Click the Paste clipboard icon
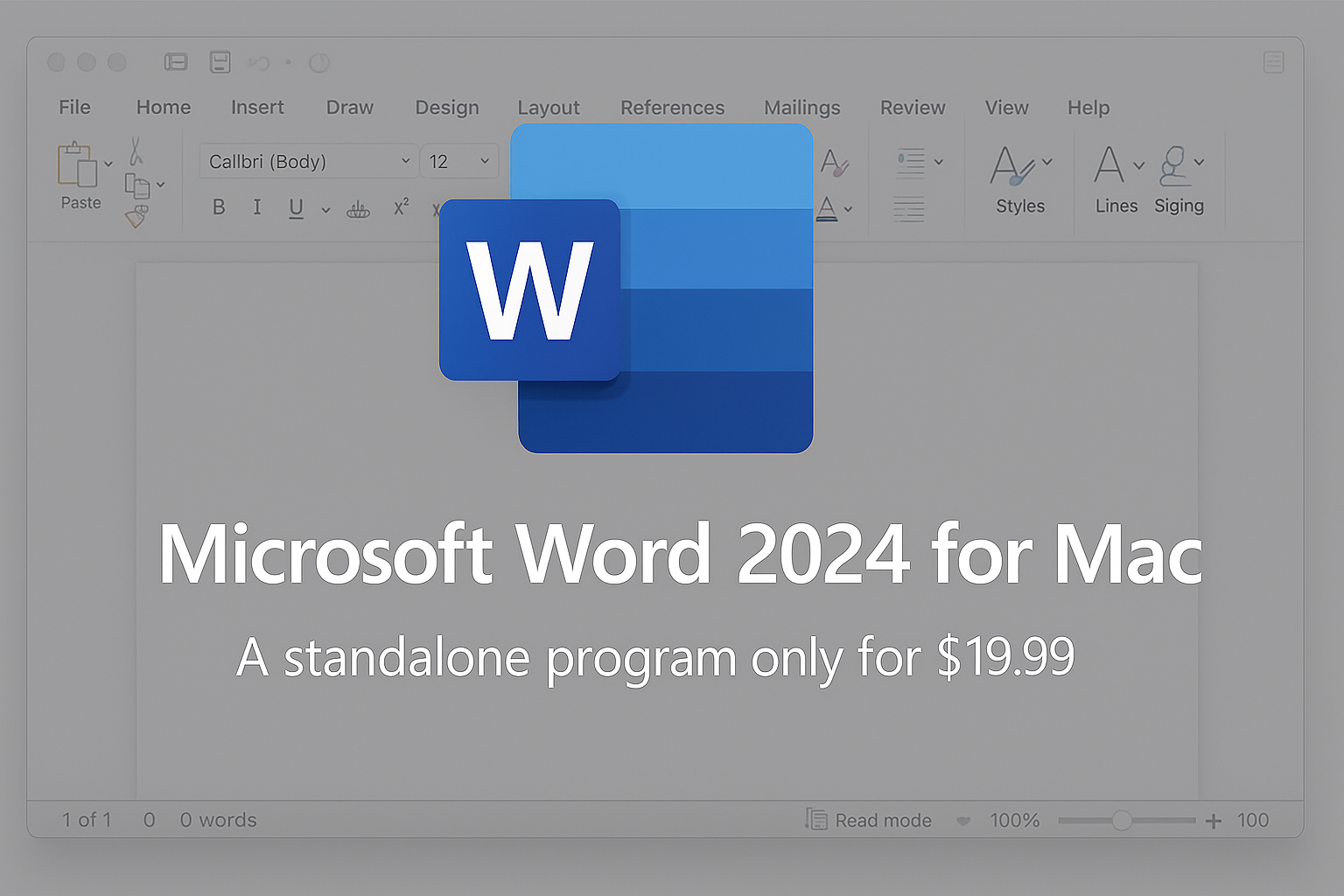Screen dimensions: 1344x896 pos(77,164)
